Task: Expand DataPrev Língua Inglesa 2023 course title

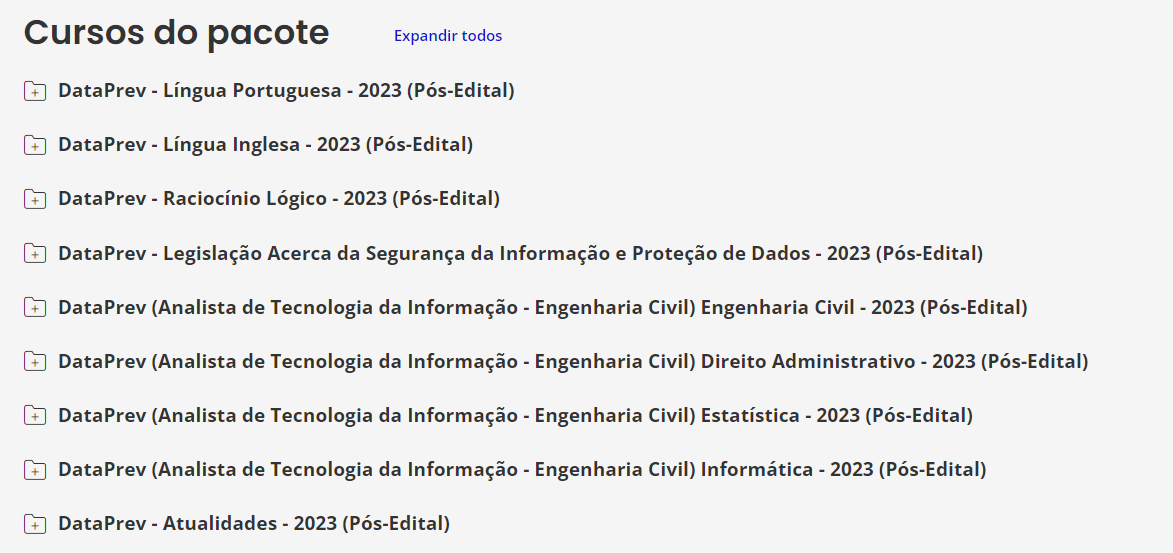Action: pyautogui.click(x=265, y=145)
